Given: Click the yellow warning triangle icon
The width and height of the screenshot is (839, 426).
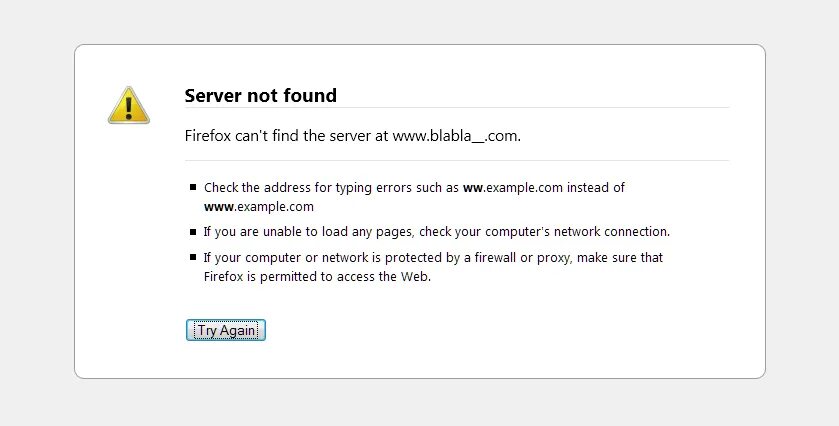Looking at the screenshot, I should click(x=129, y=105).
